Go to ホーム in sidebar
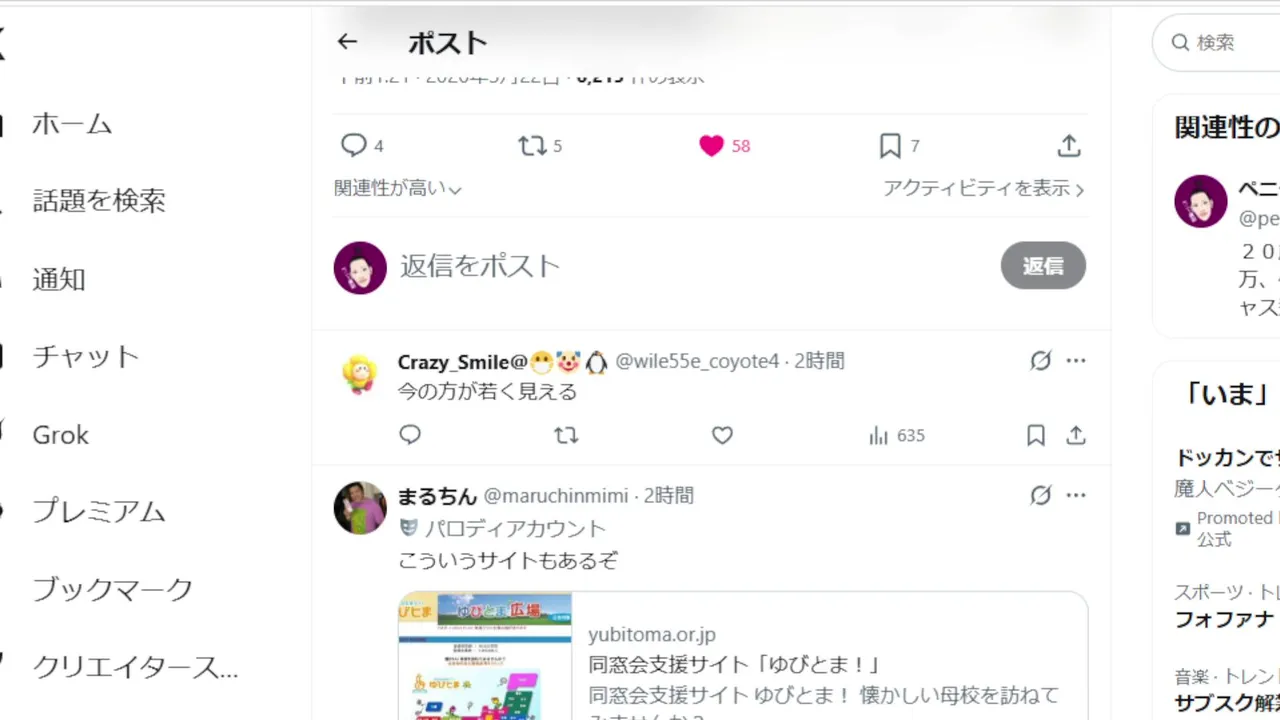Image resolution: width=1280 pixels, height=720 pixels. [72, 124]
